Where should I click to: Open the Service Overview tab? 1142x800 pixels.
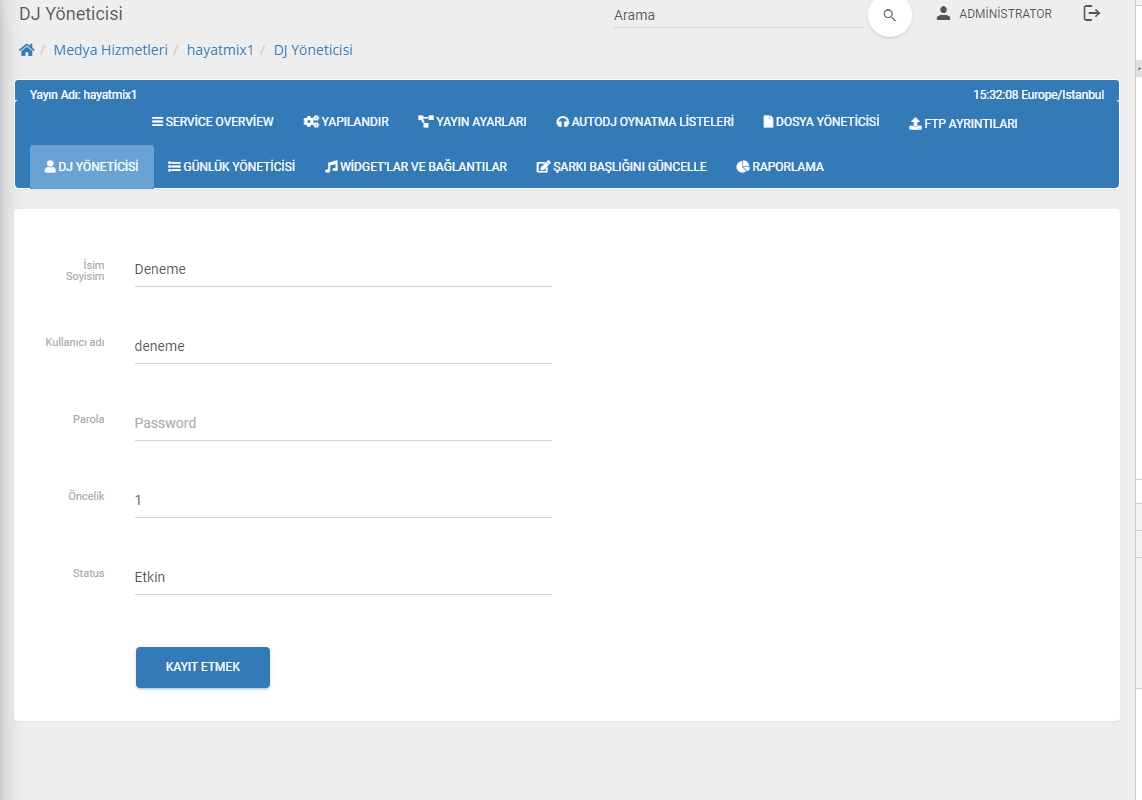point(213,122)
